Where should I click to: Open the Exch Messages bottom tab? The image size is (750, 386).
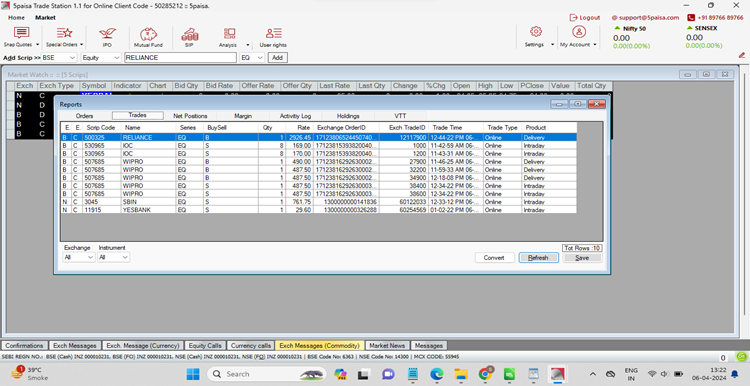point(75,345)
